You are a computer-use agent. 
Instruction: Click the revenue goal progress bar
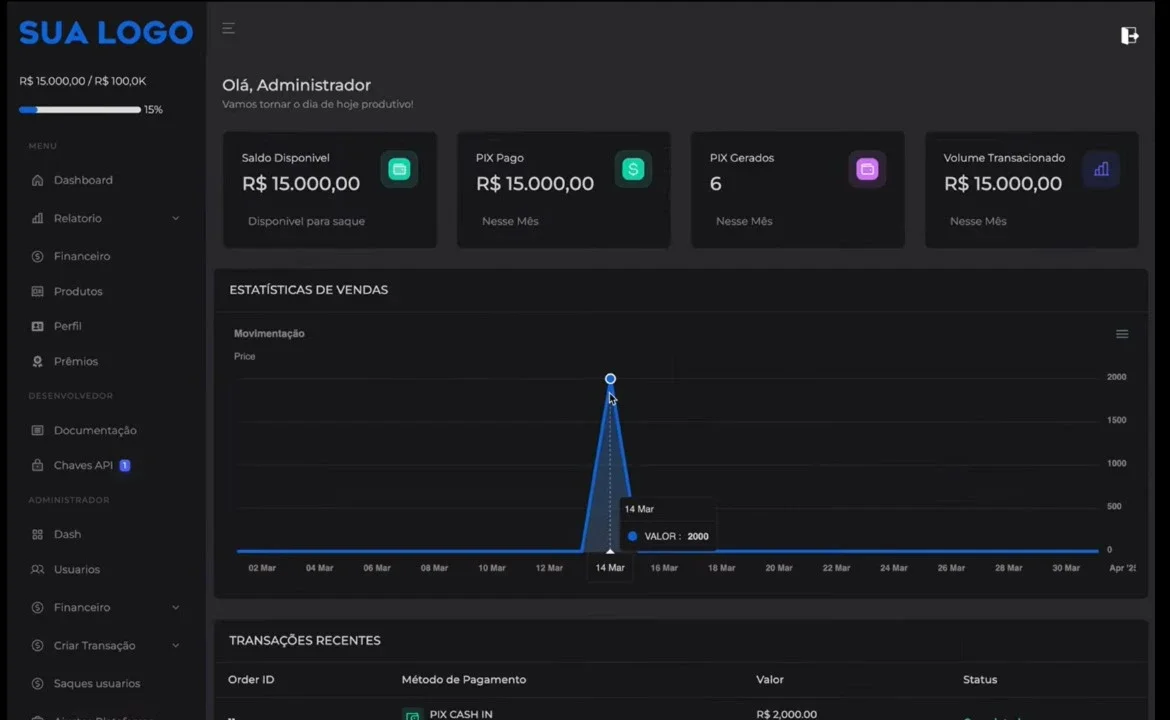[80, 110]
